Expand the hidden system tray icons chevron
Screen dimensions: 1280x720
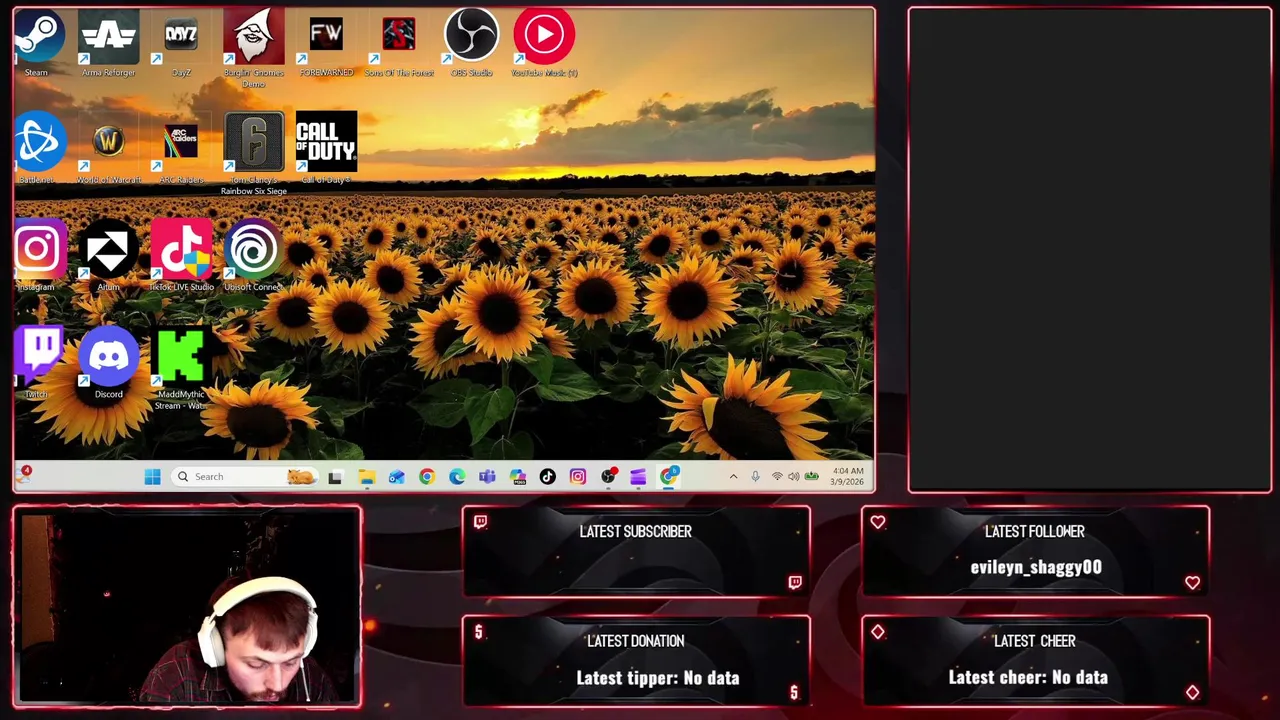click(733, 477)
